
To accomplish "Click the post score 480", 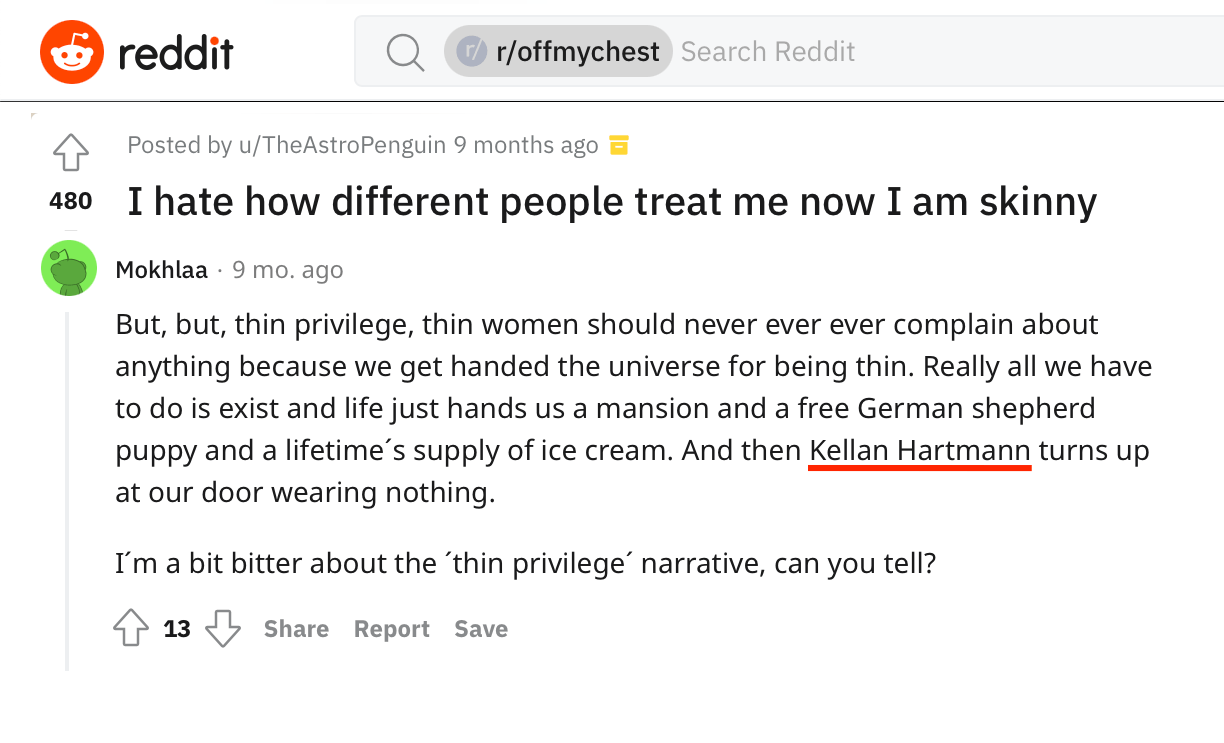I will [x=70, y=201].
